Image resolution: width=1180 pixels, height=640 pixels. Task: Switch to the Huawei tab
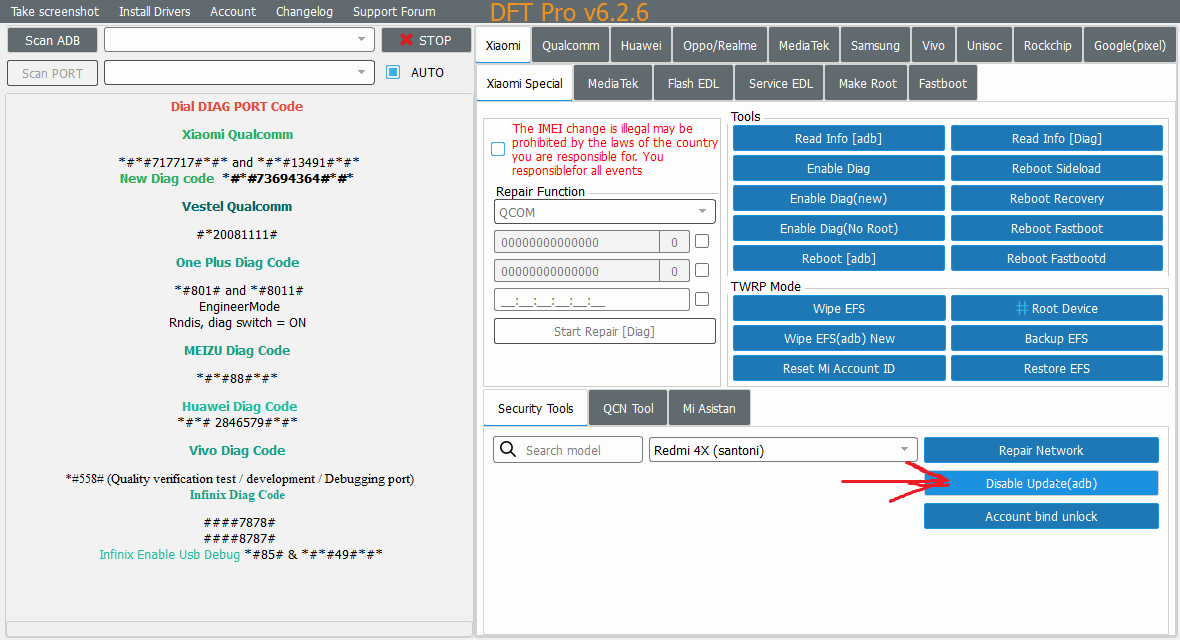click(x=641, y=45)
